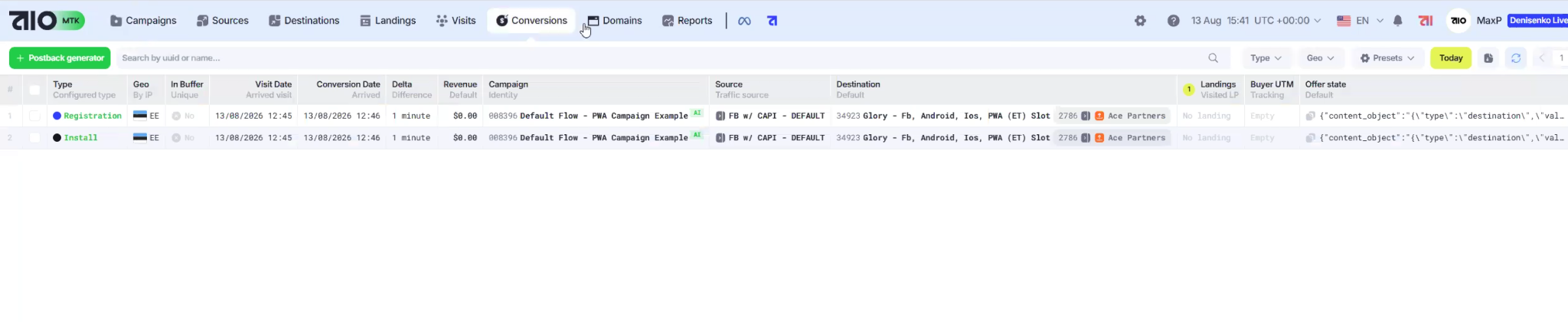Open the help question mark icon

(x=1173, y=21)
